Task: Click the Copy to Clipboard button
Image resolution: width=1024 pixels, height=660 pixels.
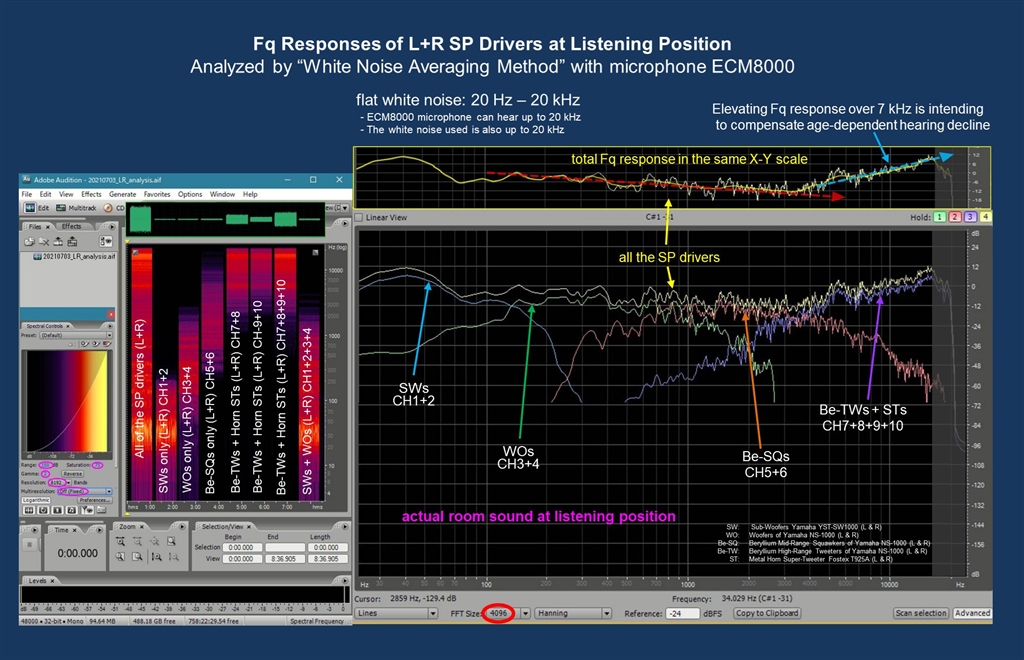Action: (767, 613)
